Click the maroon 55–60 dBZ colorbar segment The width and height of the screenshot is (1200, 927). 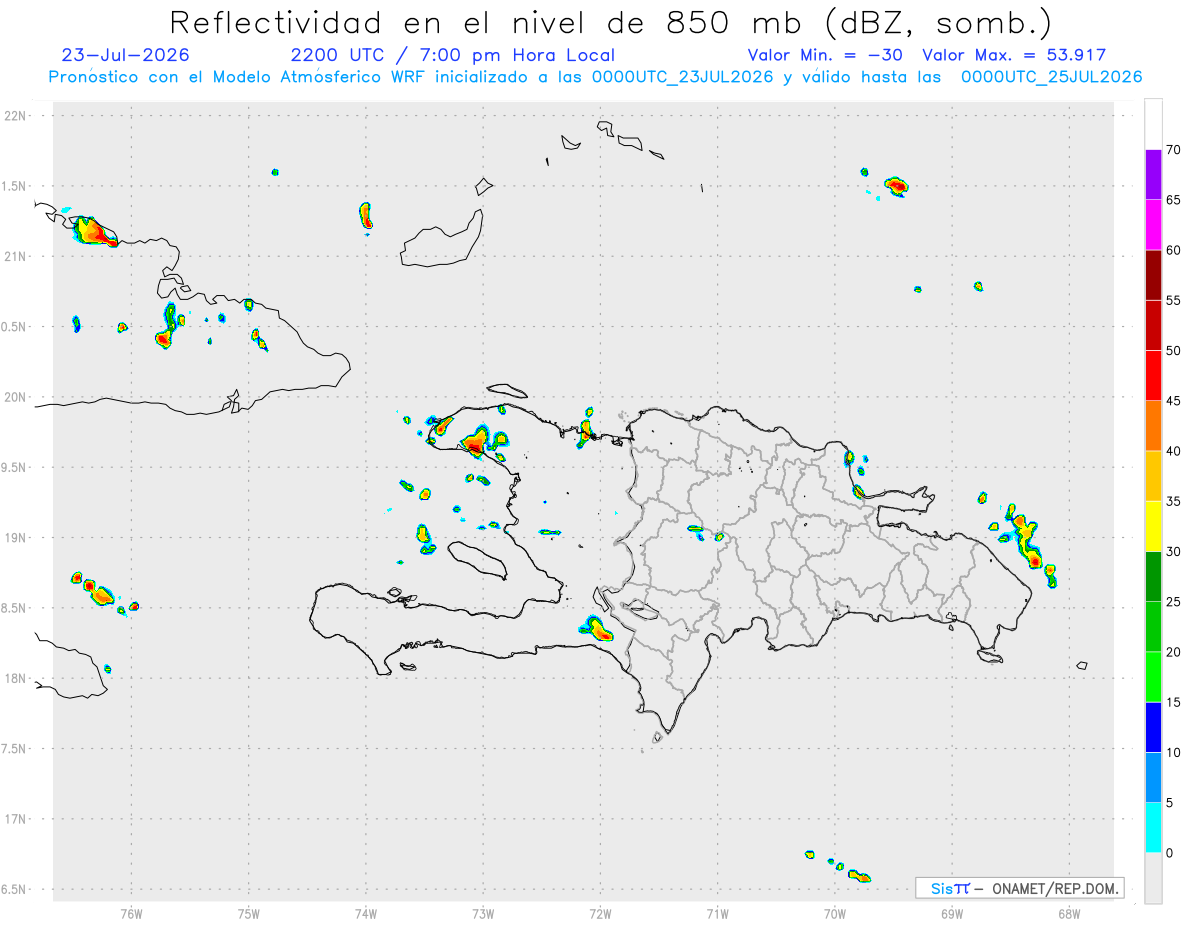click(1153, 275)
